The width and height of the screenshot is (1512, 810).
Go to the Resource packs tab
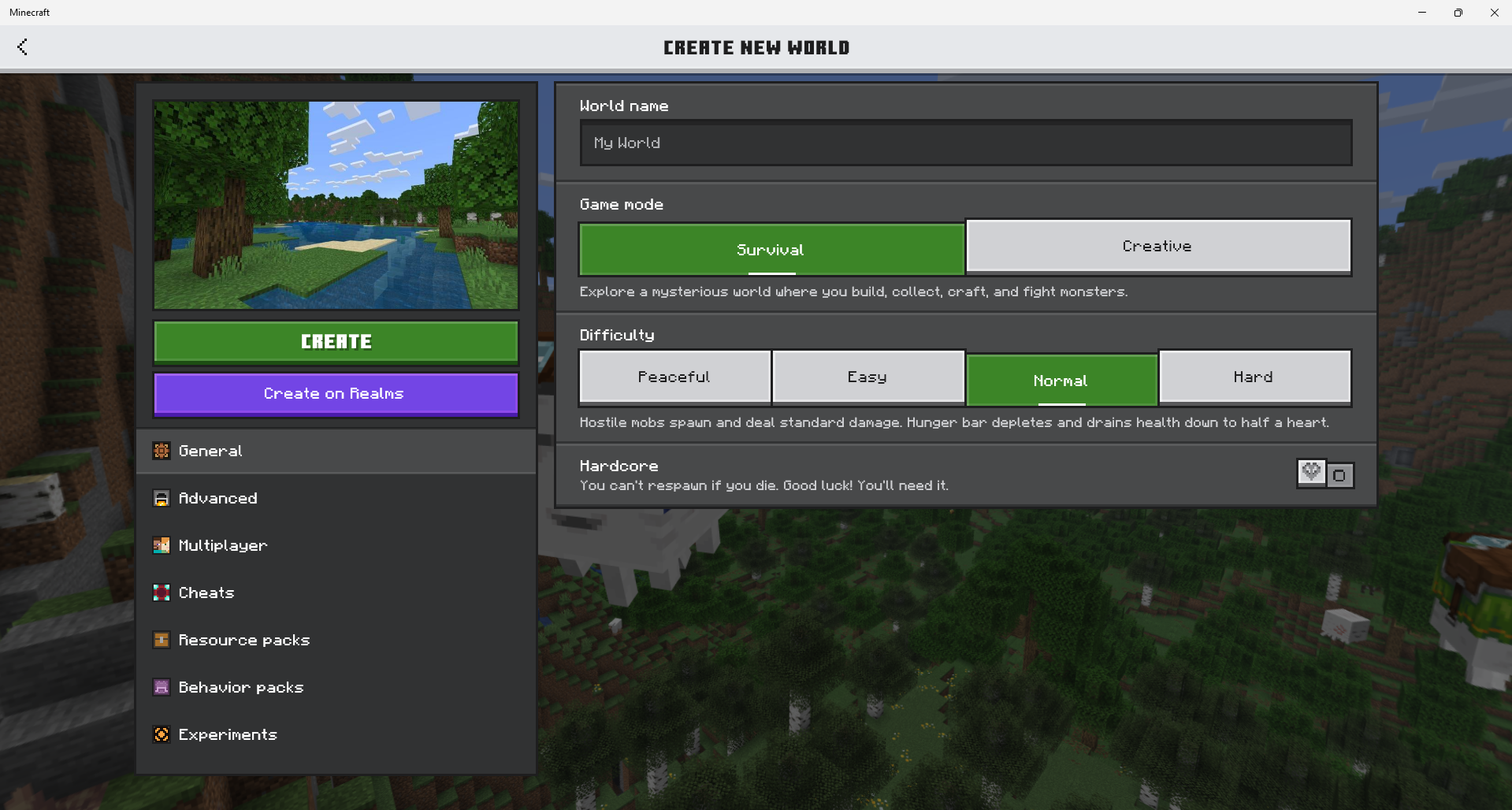click(x=336, y=640)
